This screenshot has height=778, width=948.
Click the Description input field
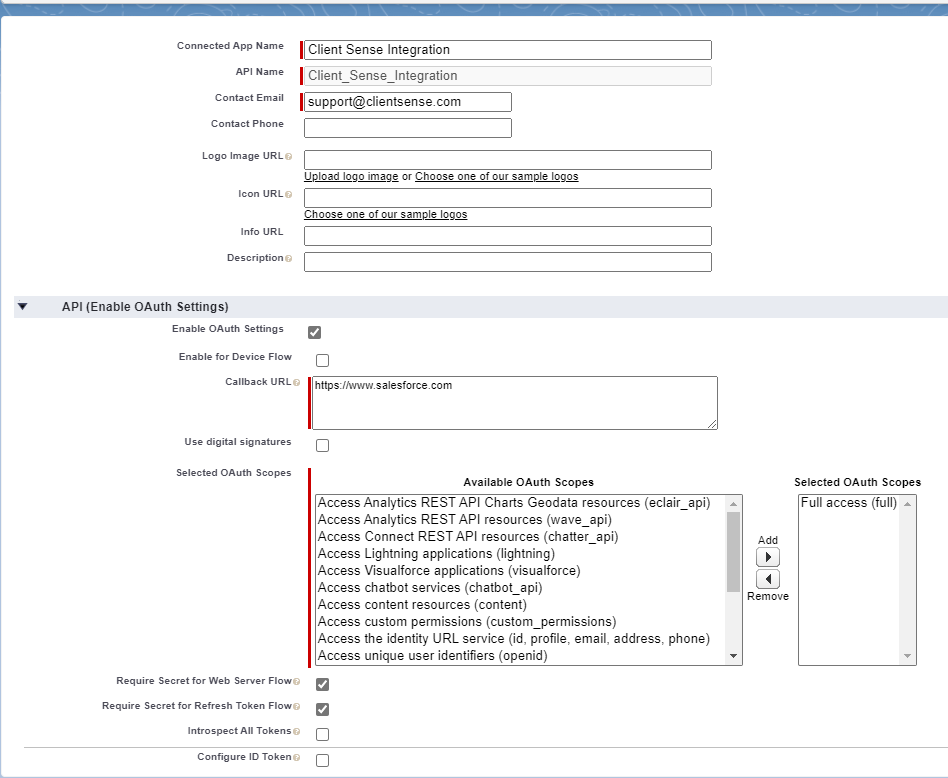(x=508, y=262)
